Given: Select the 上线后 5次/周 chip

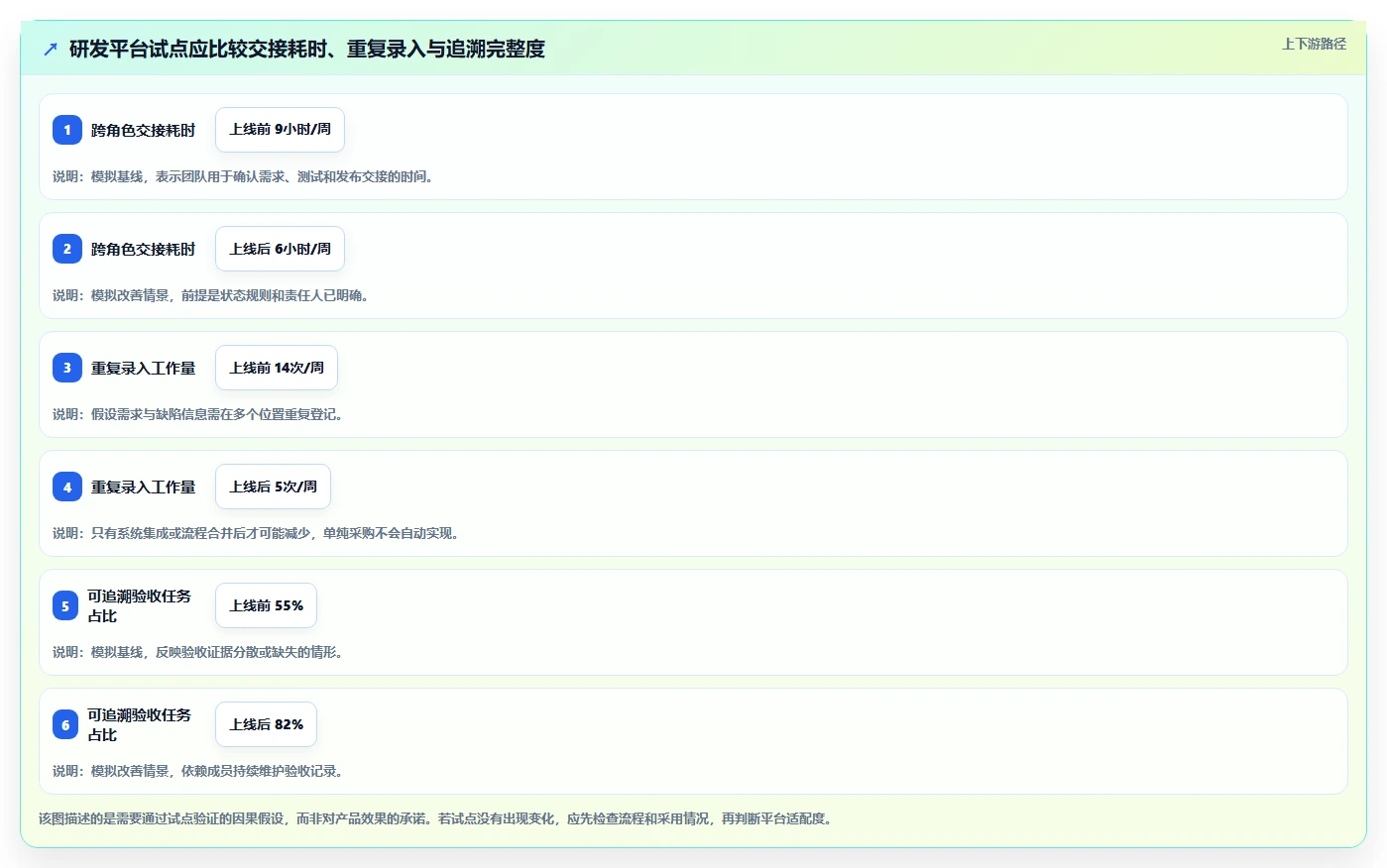Looking at the screenshot, I should click(273, 487).
